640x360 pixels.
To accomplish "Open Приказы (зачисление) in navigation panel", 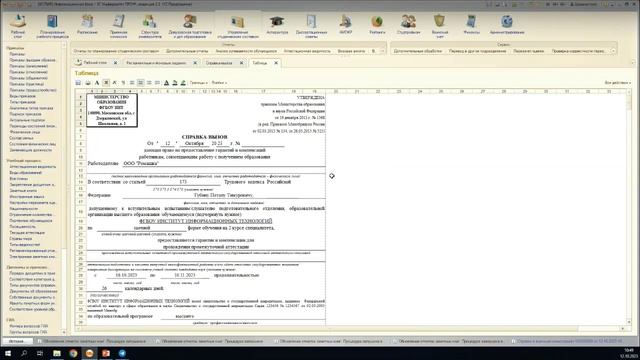I will point(29,66).
